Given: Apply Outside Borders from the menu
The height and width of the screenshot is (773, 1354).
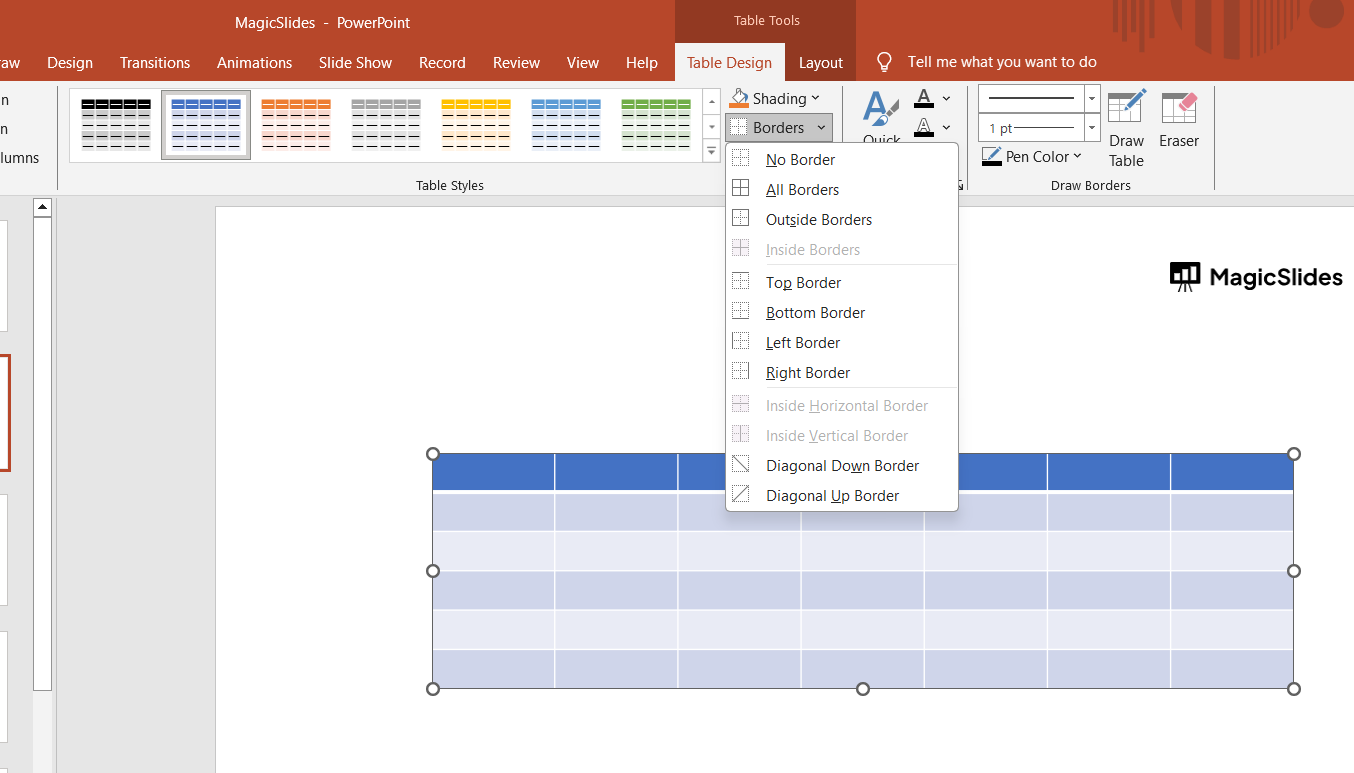Looking at the screenshot, I should (x=818, y=220).
